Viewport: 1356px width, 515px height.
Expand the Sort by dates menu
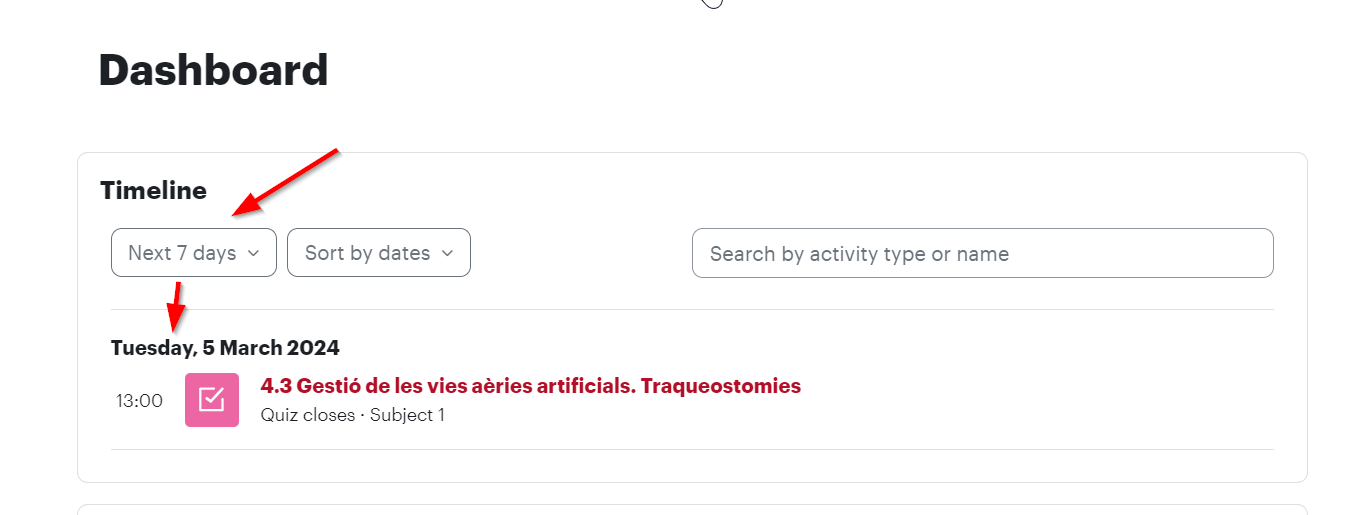tap(379, 253)
